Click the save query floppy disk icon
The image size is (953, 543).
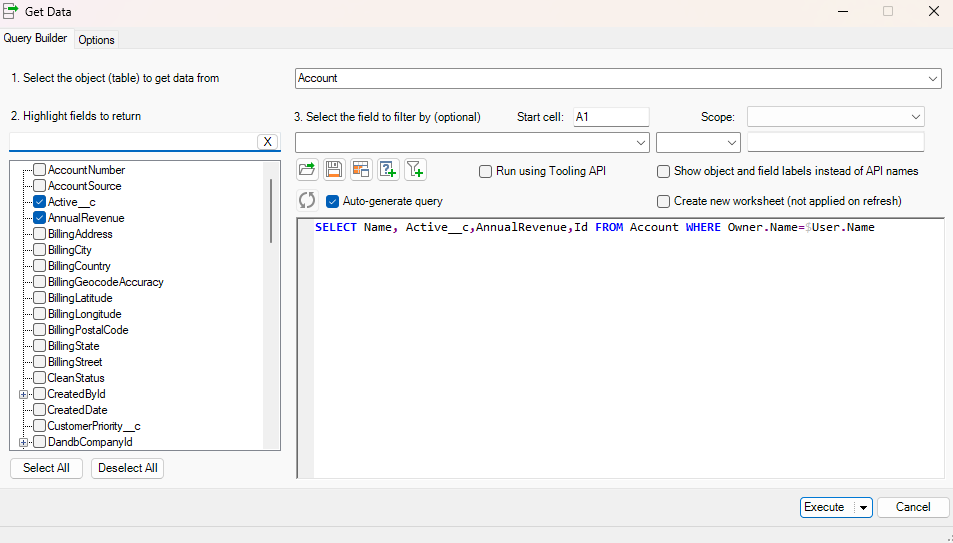pyautogui.click(x=334, y=170)
